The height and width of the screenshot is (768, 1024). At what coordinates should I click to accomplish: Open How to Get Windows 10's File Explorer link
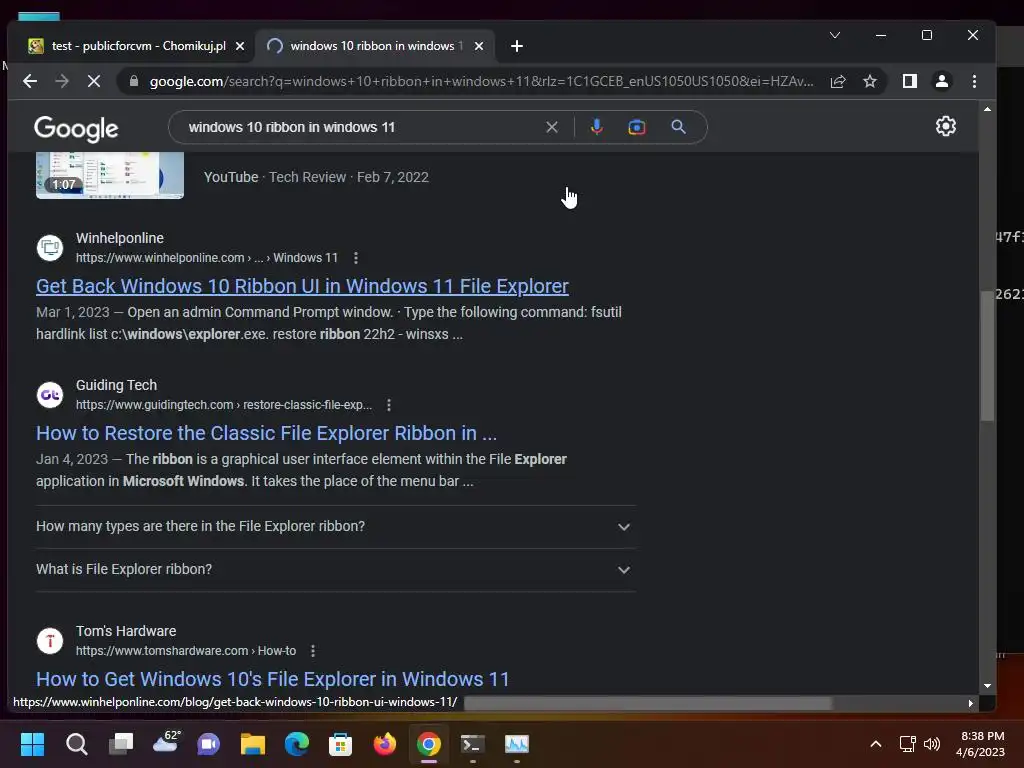tap(272, 679)
